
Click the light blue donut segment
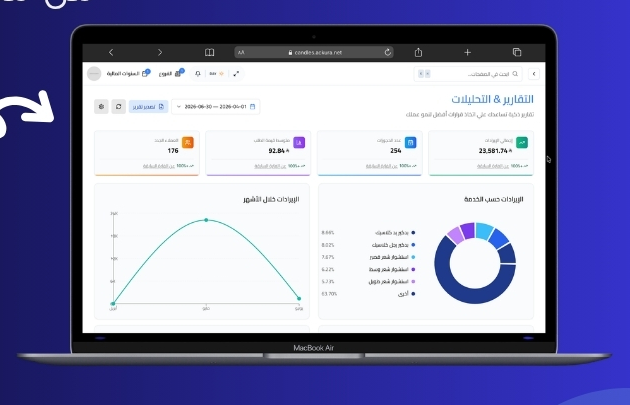coord(483,231)
